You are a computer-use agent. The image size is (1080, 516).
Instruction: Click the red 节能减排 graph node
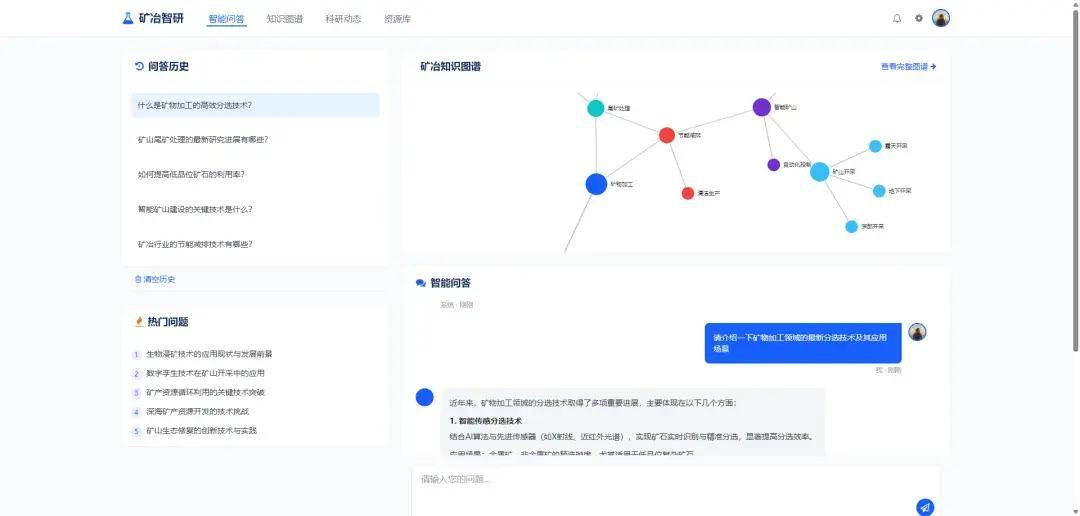pos(667,135)
